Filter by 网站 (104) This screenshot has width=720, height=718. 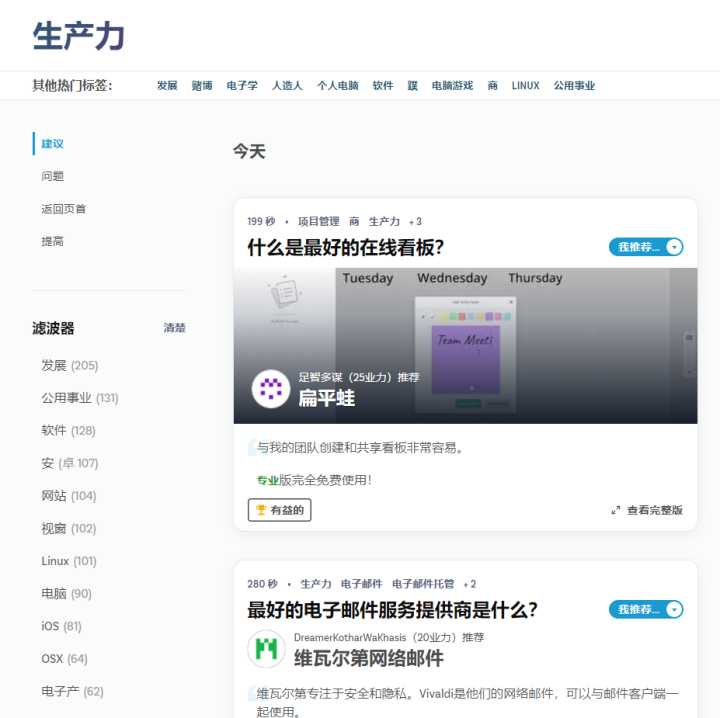(69, 496)
